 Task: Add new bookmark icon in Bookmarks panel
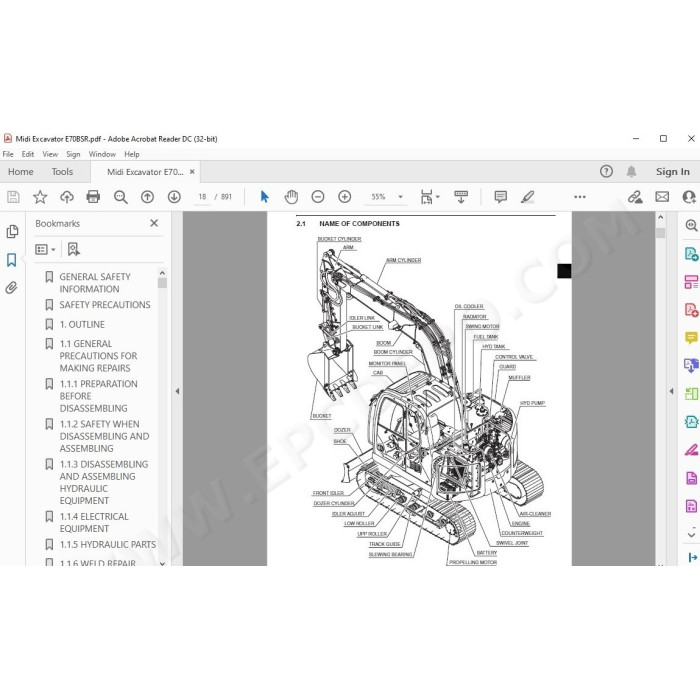point(74,249)
